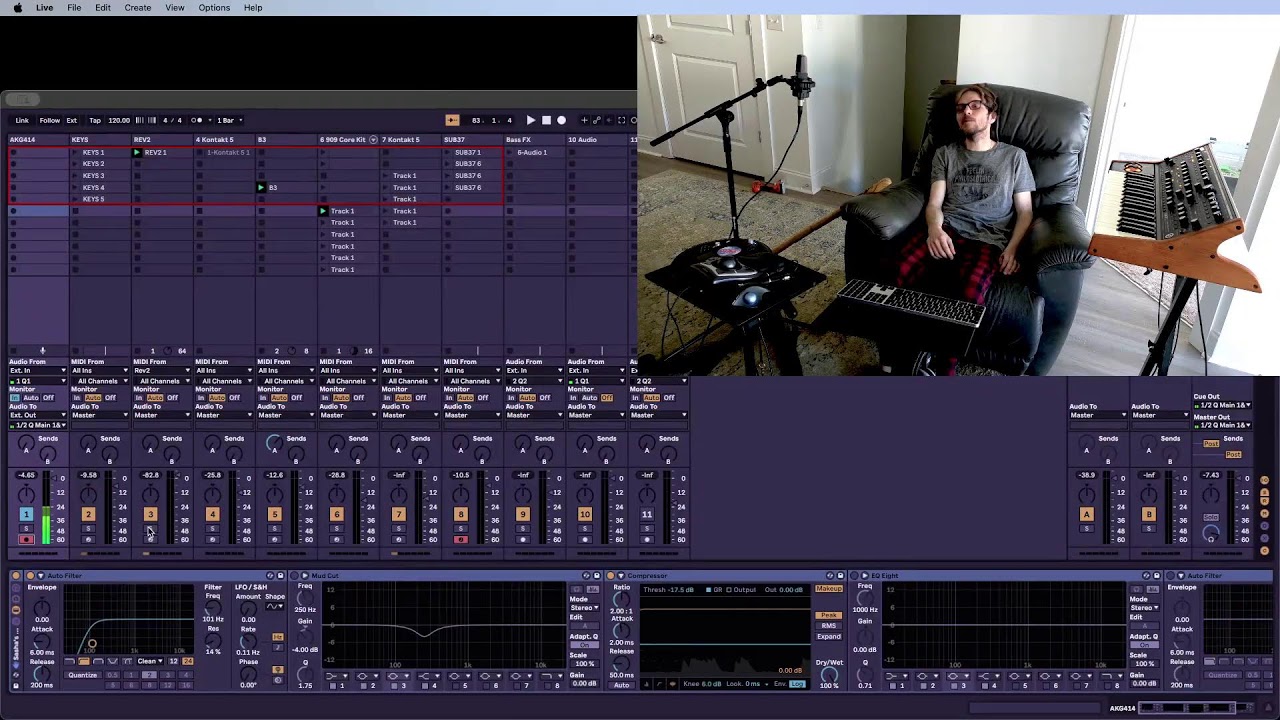Open Auto Filter Clean circuit type dropdown
1280x720 pixels.
(150, 661)
